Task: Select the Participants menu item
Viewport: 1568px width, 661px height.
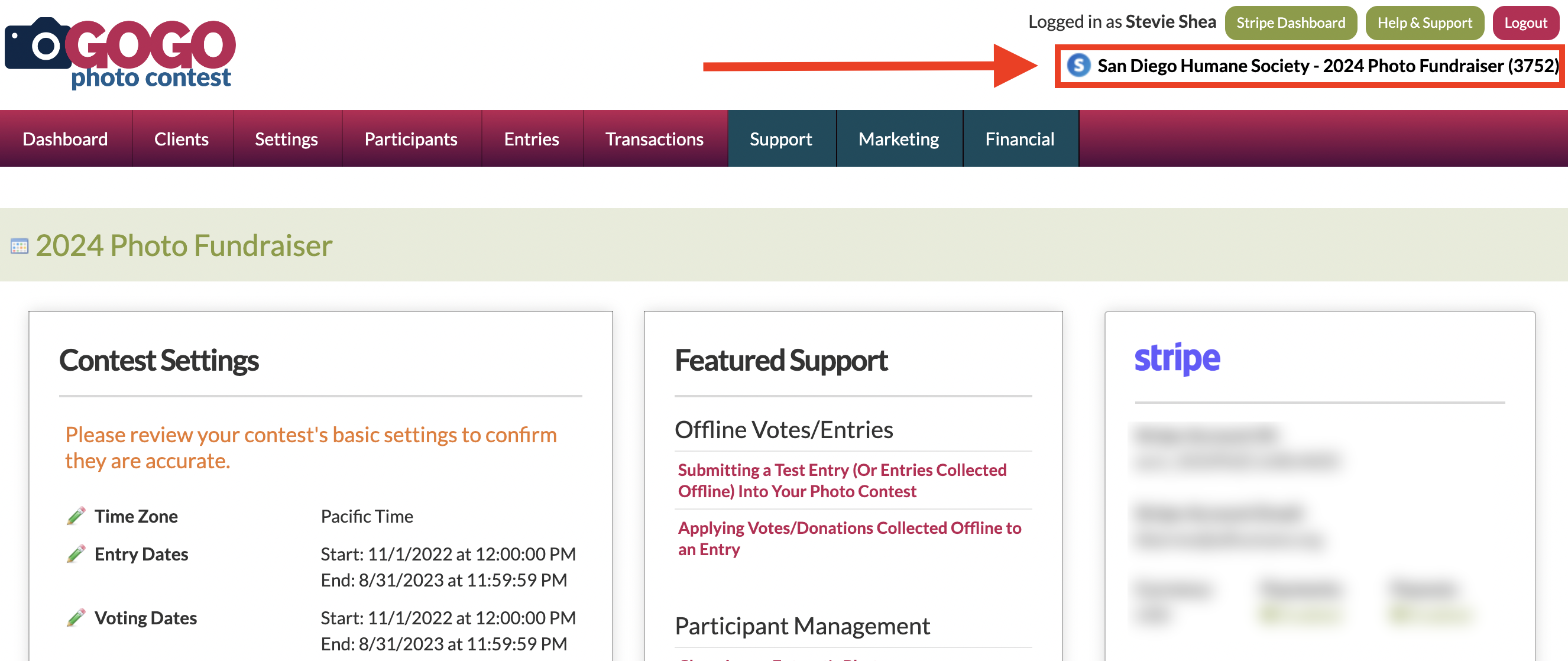Action: click(411, 139)
